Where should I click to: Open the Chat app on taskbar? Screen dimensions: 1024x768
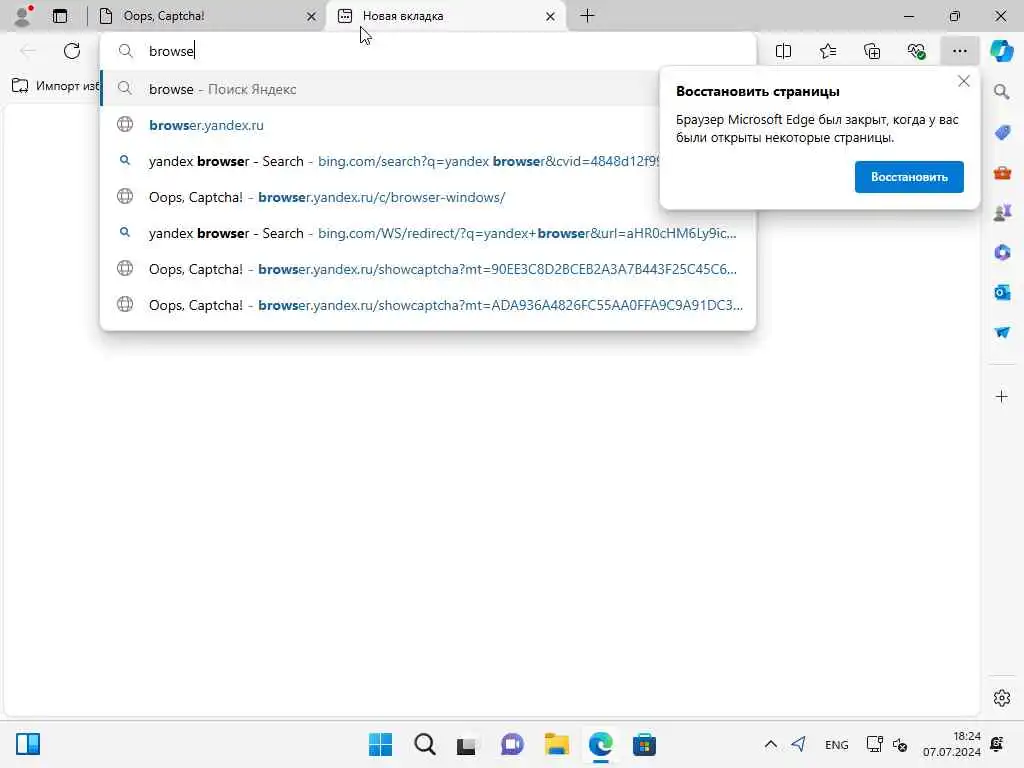512,744
